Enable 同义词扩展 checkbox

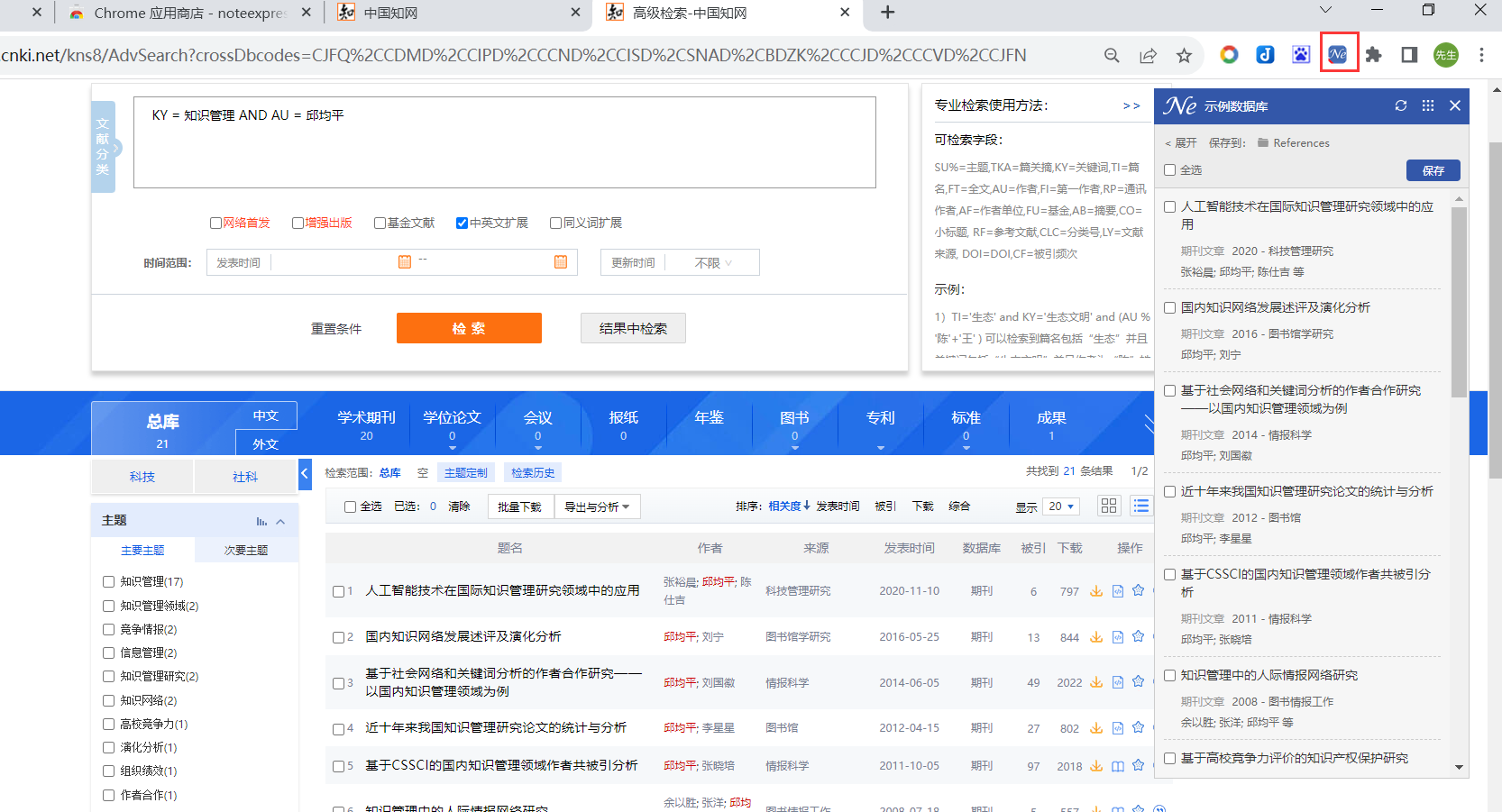coord(555,223)
